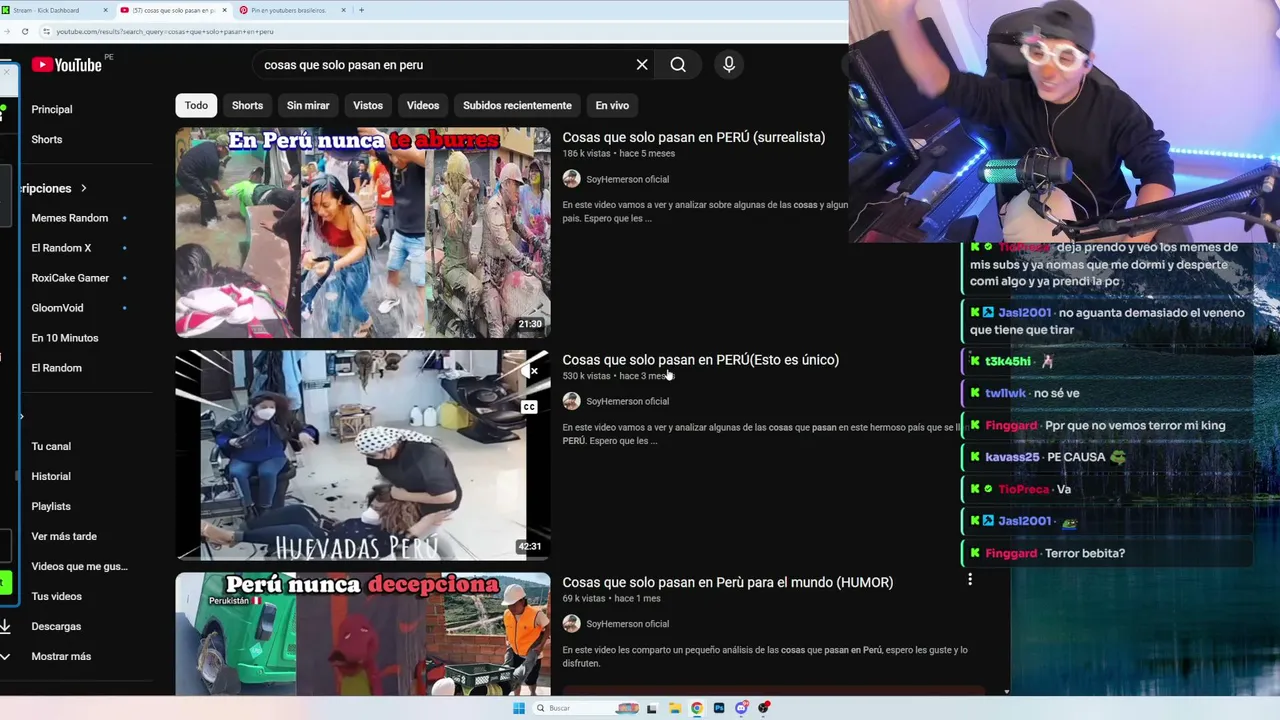Select the Todo filter chip
The height and width of the screenshot is (720, 1280).
(x=196, y=105)
